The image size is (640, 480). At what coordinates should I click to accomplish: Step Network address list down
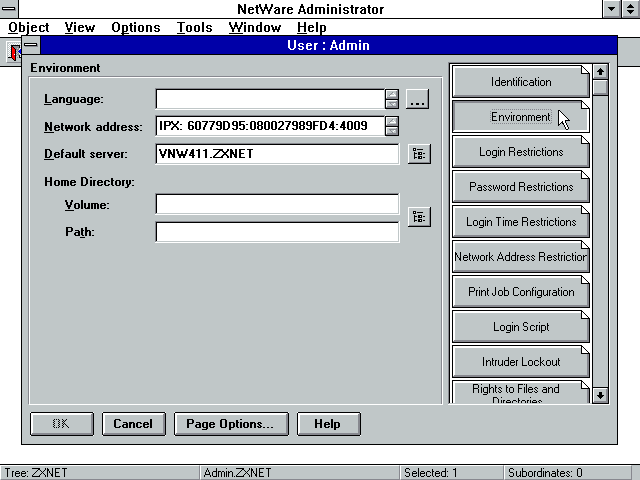coord(392,131)
